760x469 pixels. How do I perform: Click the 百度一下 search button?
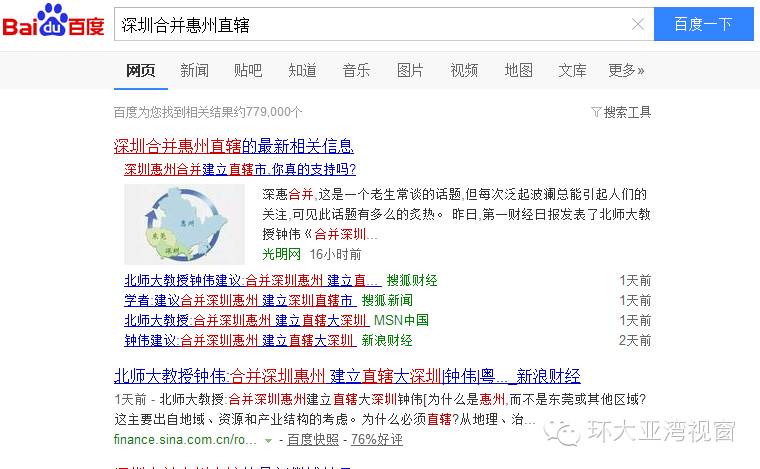click(x=703, y=24)
